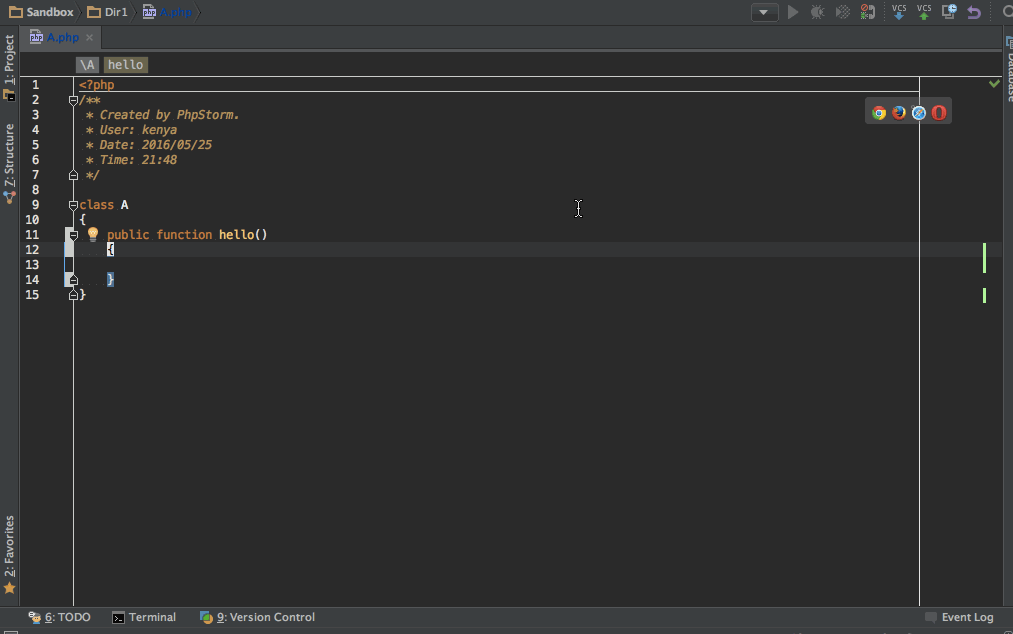Click the Event Log speech-bubble icon
The height and width of the screenshot is (634, 1013).
point(931,617)
